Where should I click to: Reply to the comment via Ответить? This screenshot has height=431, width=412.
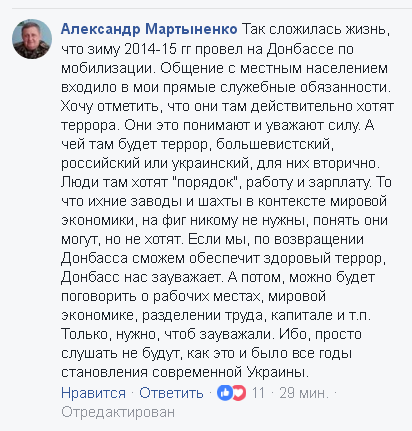[171, 393]
